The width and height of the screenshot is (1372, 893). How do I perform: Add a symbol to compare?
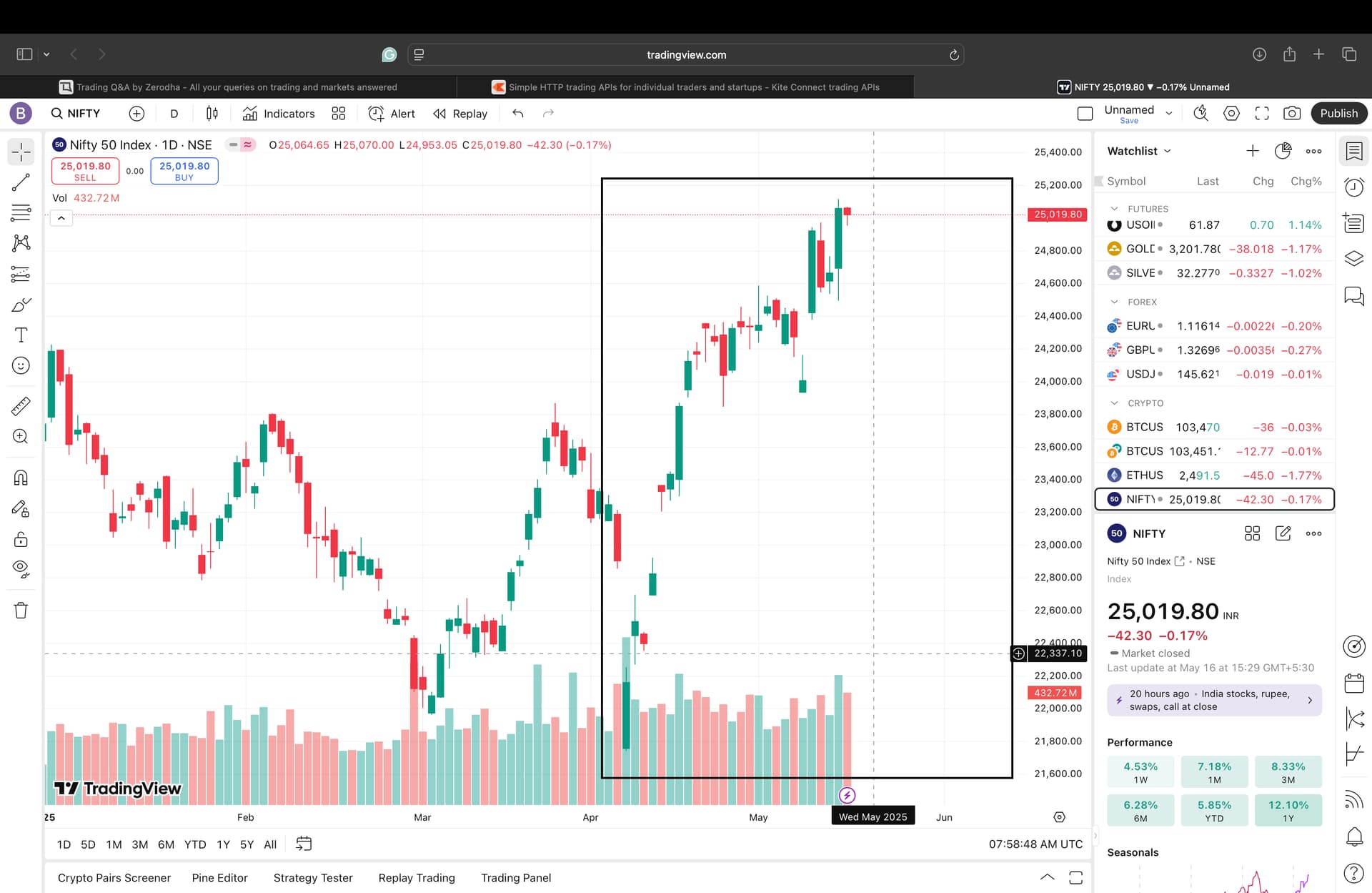(136, 114)
